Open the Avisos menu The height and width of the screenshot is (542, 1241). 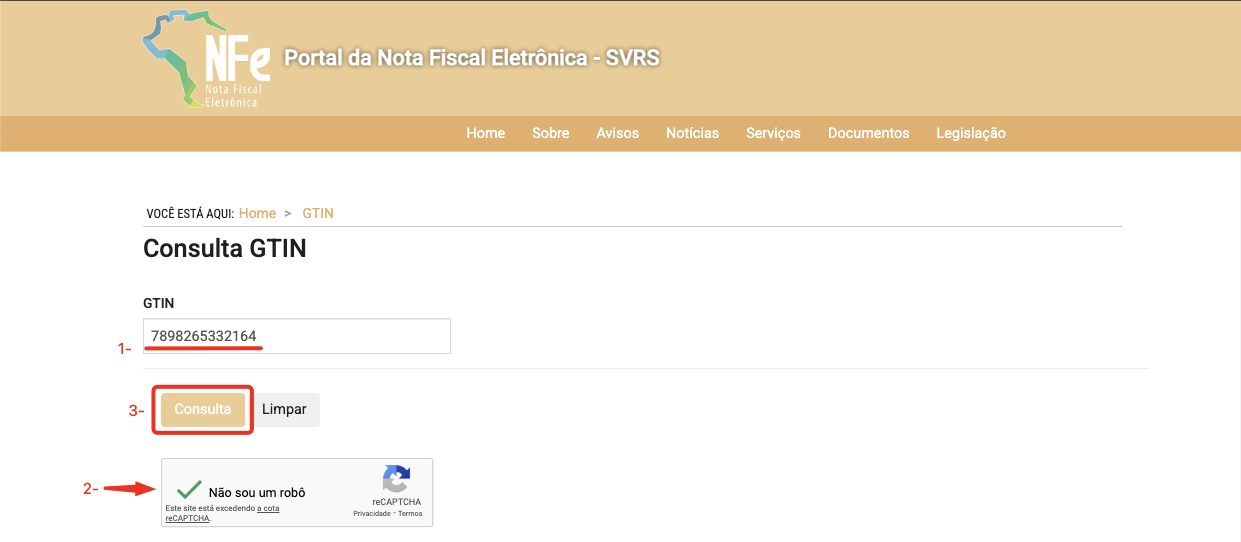618,133
